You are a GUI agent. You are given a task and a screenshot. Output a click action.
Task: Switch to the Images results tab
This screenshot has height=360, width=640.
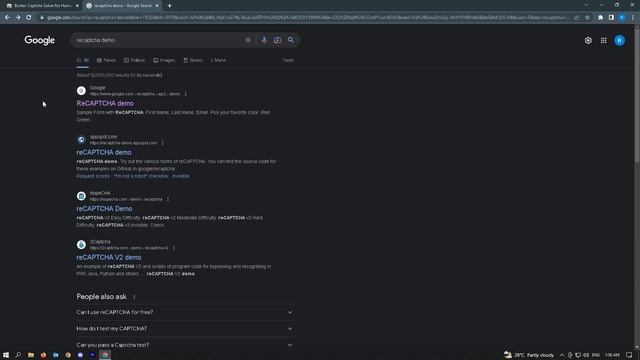click(164, 60)
